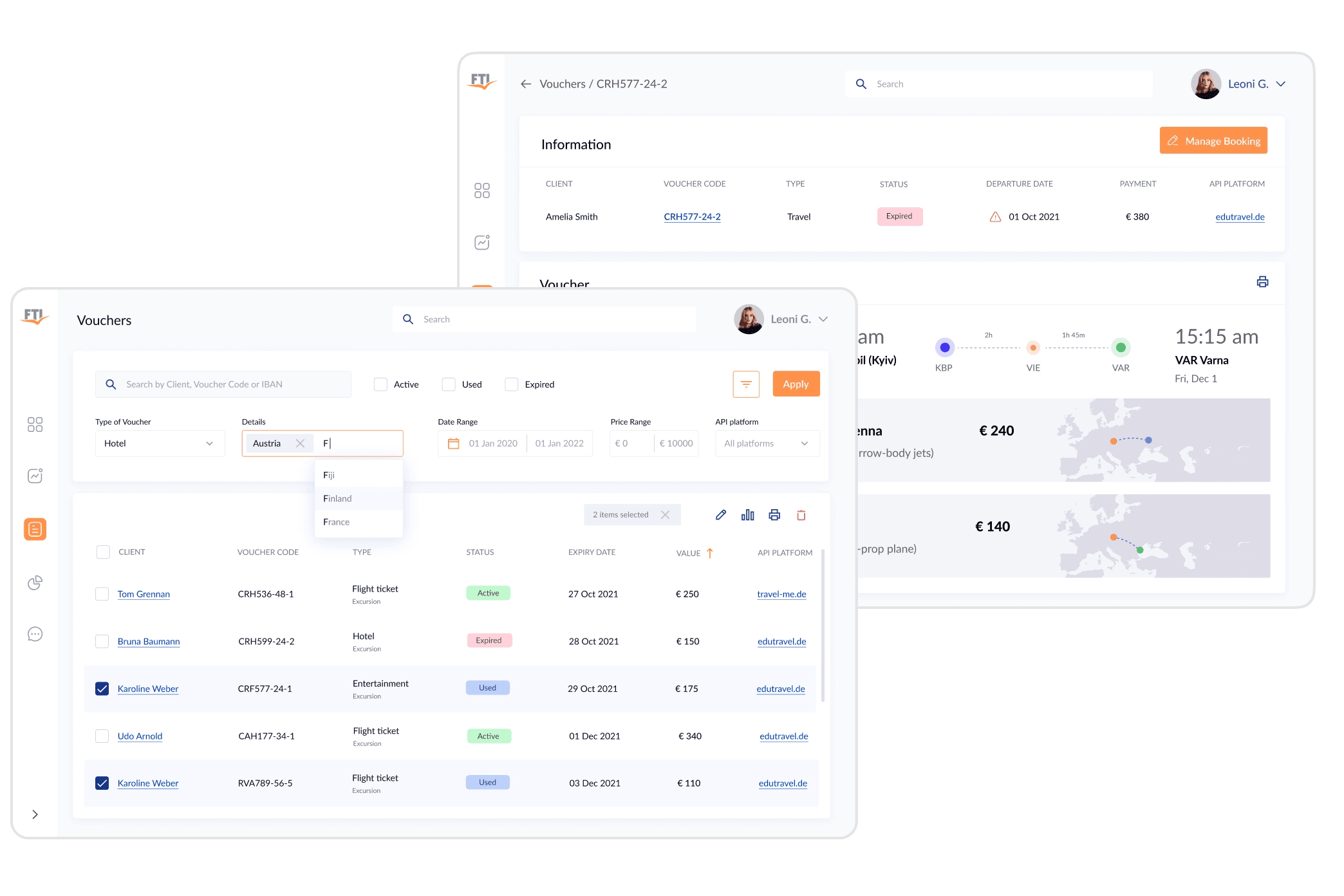
Task: Open the pie chart reports sidebar icon
Action: point(35,583)
